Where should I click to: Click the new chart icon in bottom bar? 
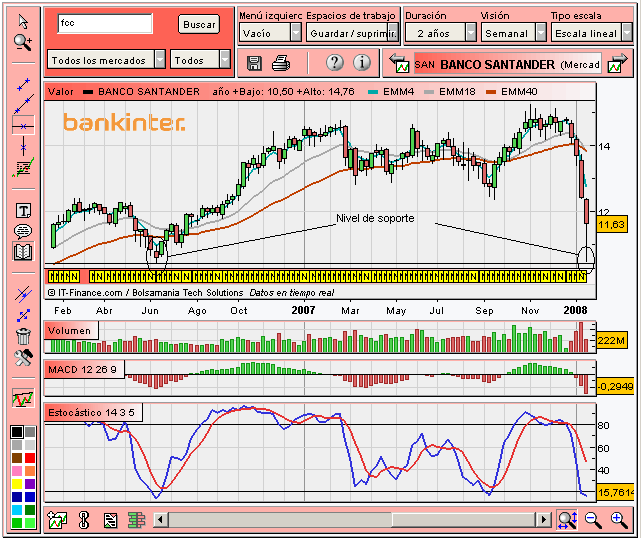(x=57, y=520)
